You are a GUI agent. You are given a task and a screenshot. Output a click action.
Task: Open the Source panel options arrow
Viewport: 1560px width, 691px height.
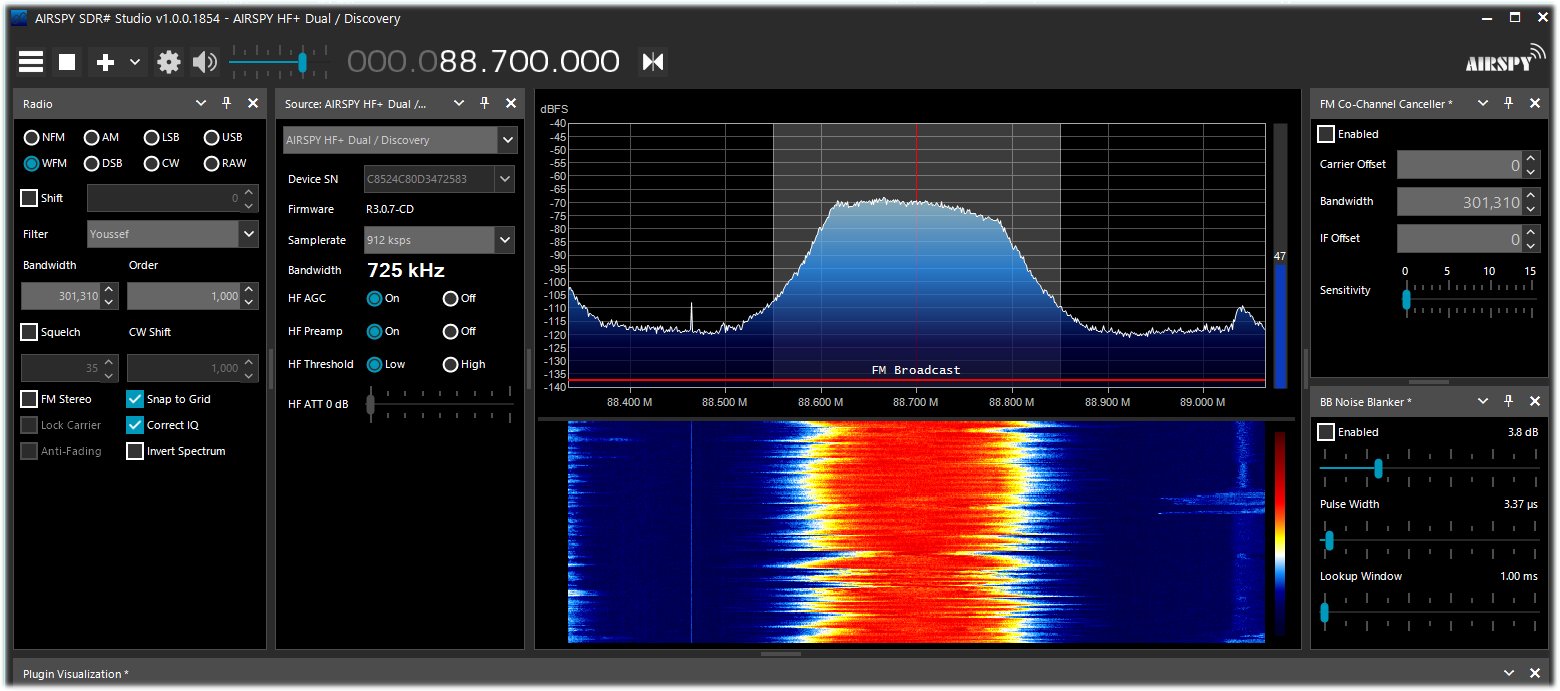tap(459, 103)
